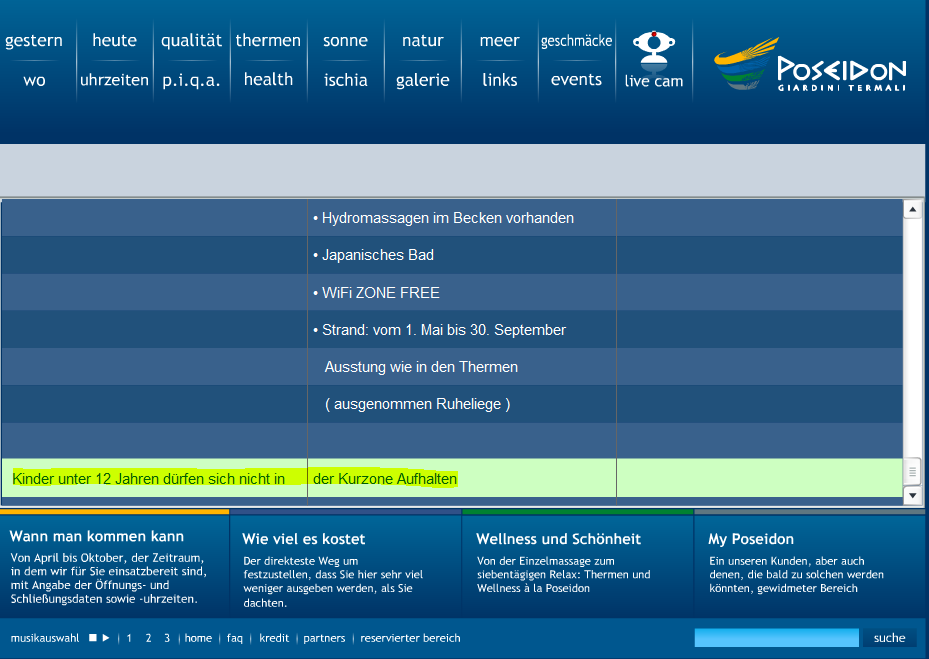This screenshot has width=929, height=659.
Task: Open the galerie menu item
Action: tap(422, 80)
